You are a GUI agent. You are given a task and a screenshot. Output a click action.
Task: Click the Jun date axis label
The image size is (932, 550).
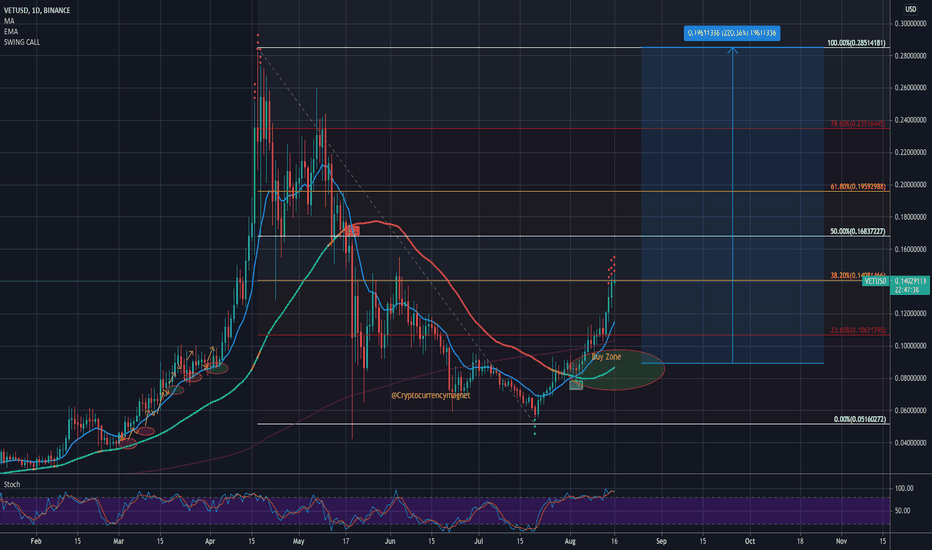click(390, 541)
